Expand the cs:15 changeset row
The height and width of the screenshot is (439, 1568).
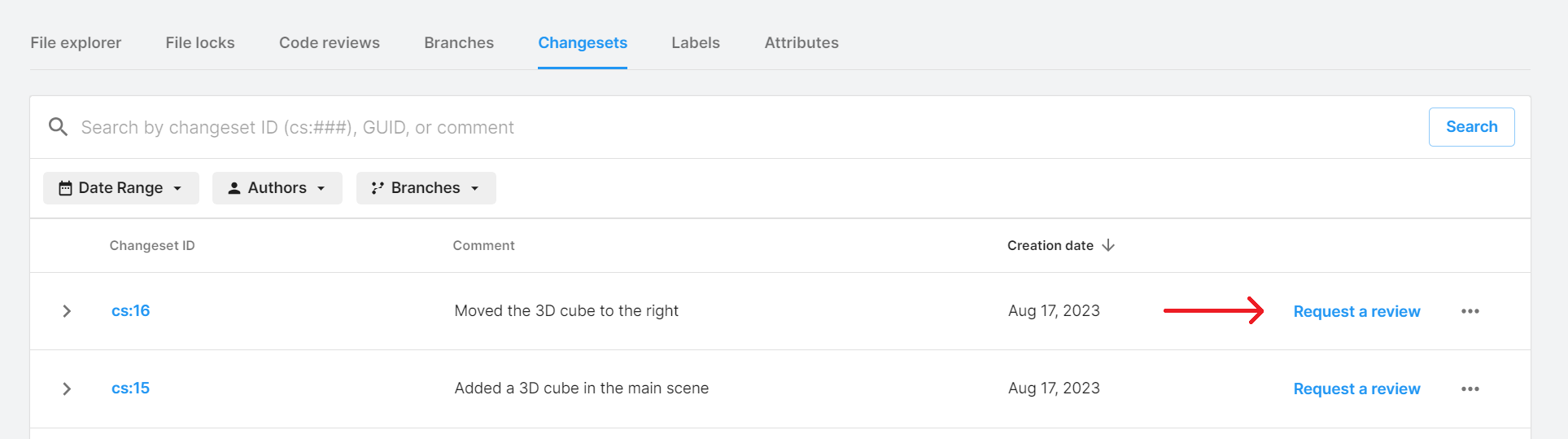(x=67, y=389)
